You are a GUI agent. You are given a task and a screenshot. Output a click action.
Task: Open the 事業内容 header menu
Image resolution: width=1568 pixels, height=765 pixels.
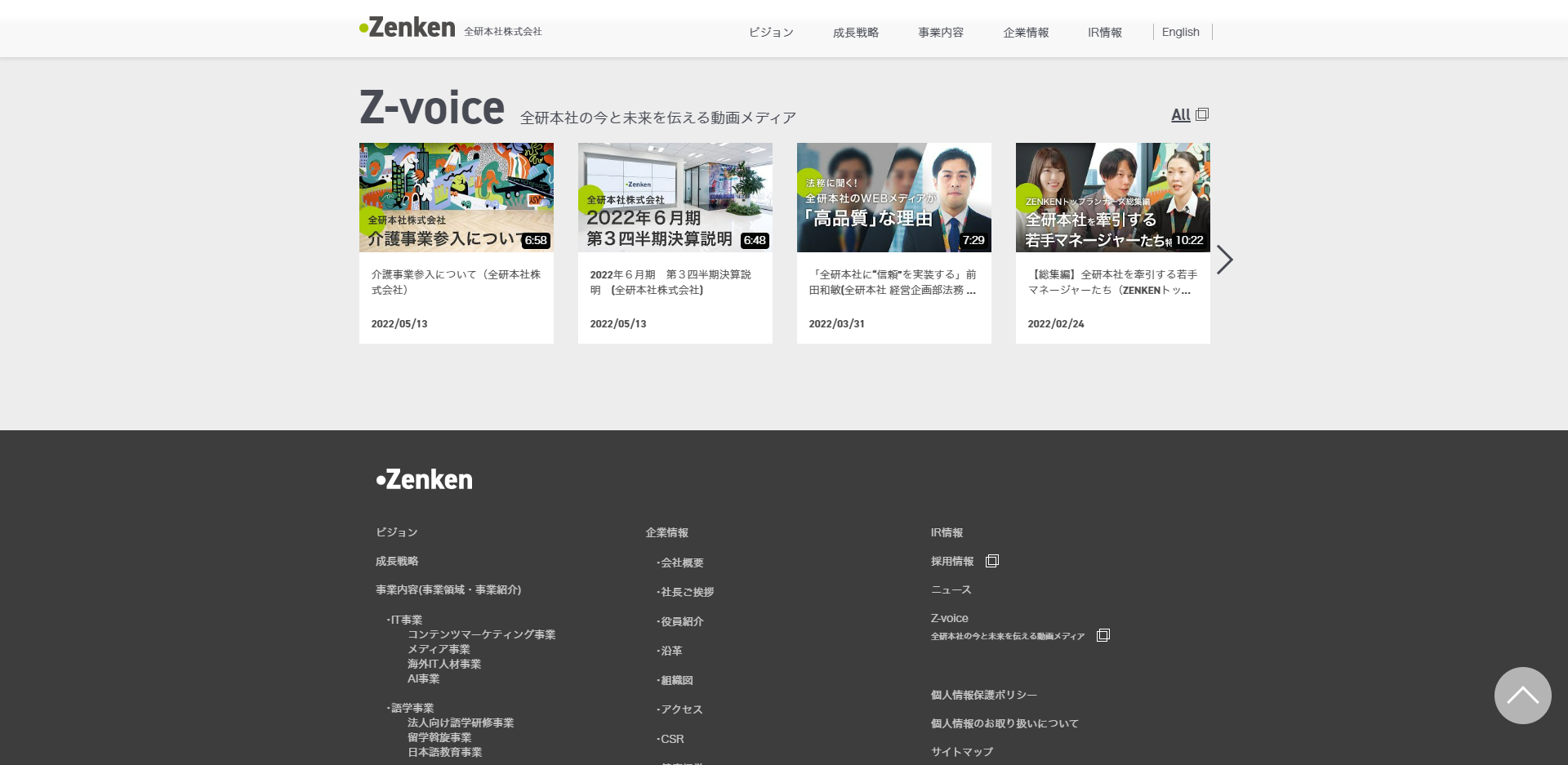[x=941, y=33]
